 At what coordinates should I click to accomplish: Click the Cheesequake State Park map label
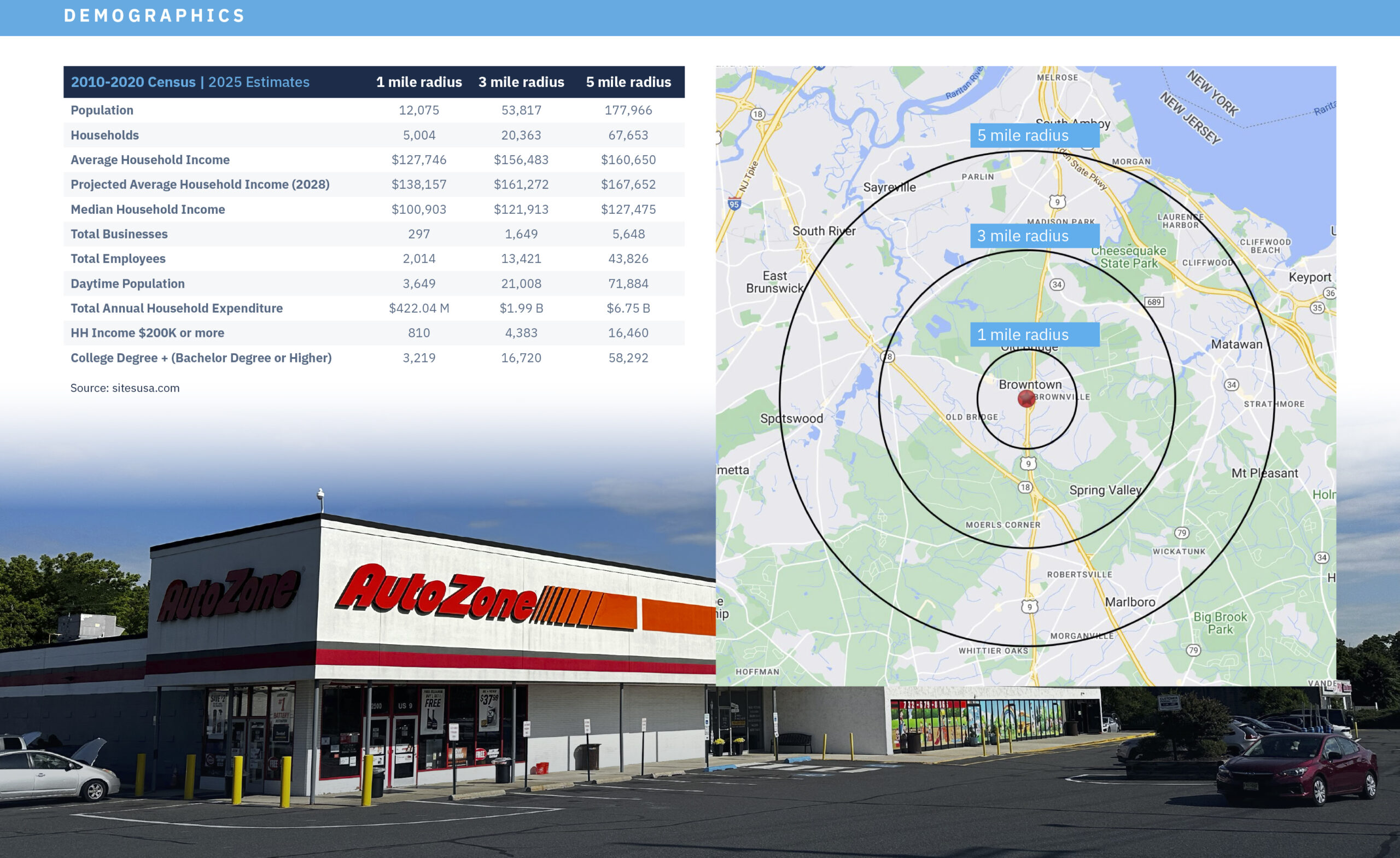(1128, 257)
